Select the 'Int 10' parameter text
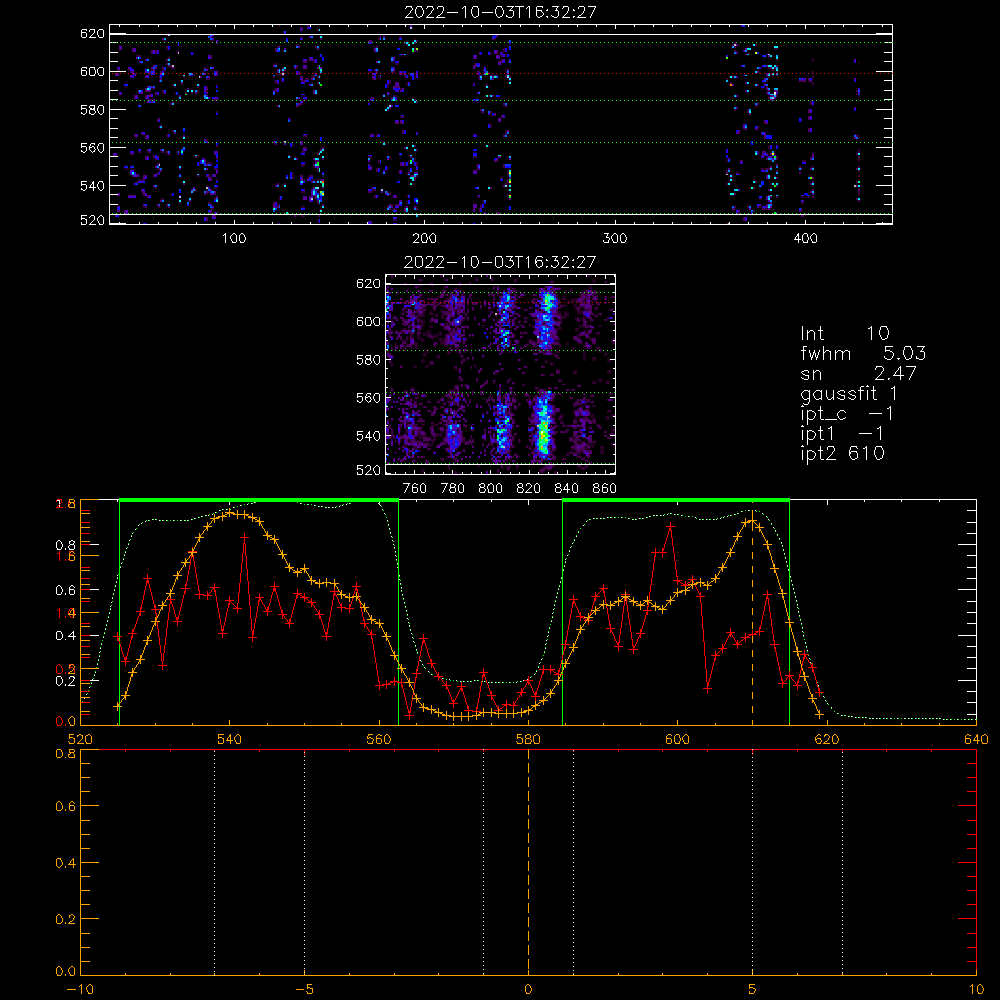 click(x=844, y=333)
